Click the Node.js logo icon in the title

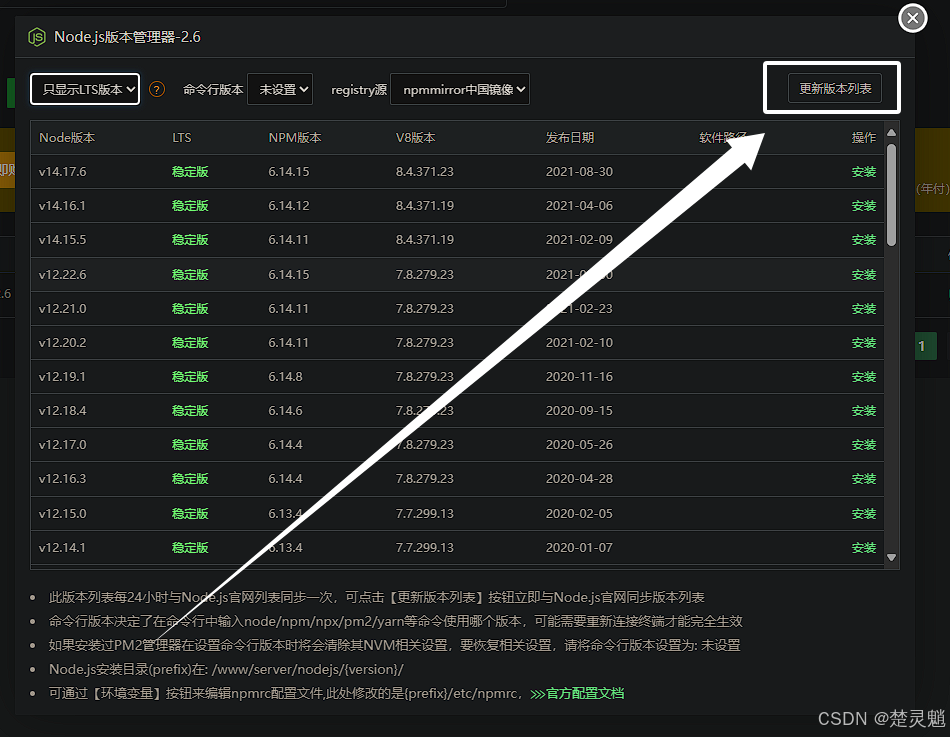(x=37, y=37)
